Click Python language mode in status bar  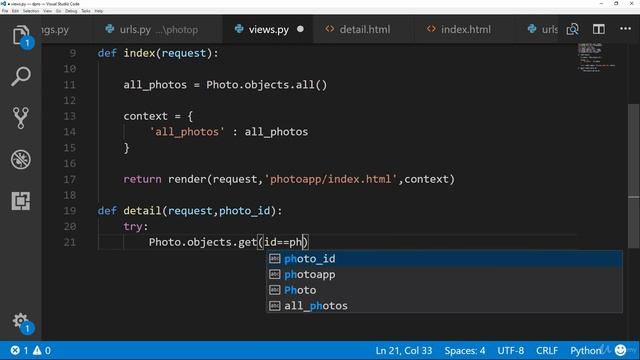tap(586, 350)
